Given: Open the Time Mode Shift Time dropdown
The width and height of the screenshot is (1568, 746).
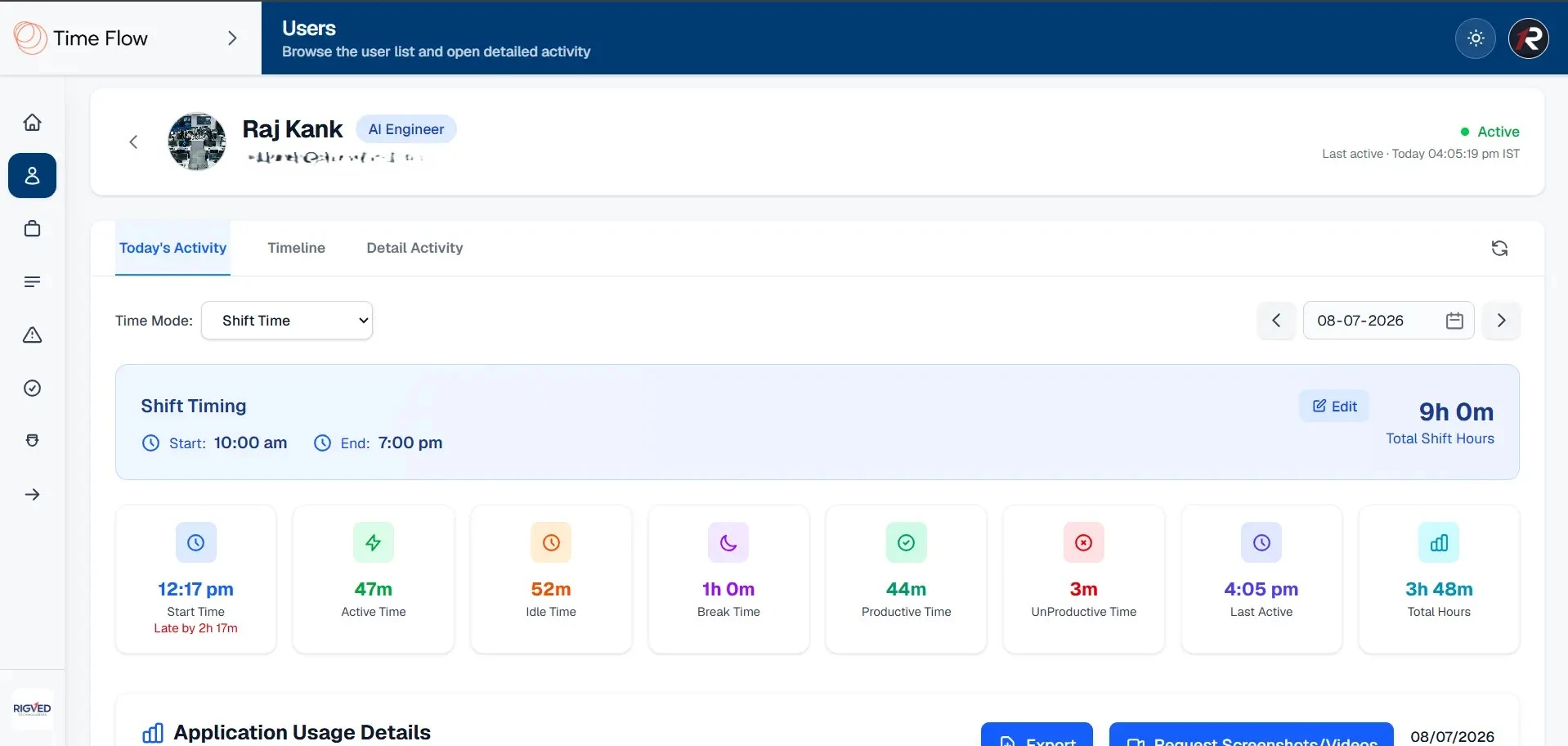Looking at the screenshot, I should click(287, 321).
